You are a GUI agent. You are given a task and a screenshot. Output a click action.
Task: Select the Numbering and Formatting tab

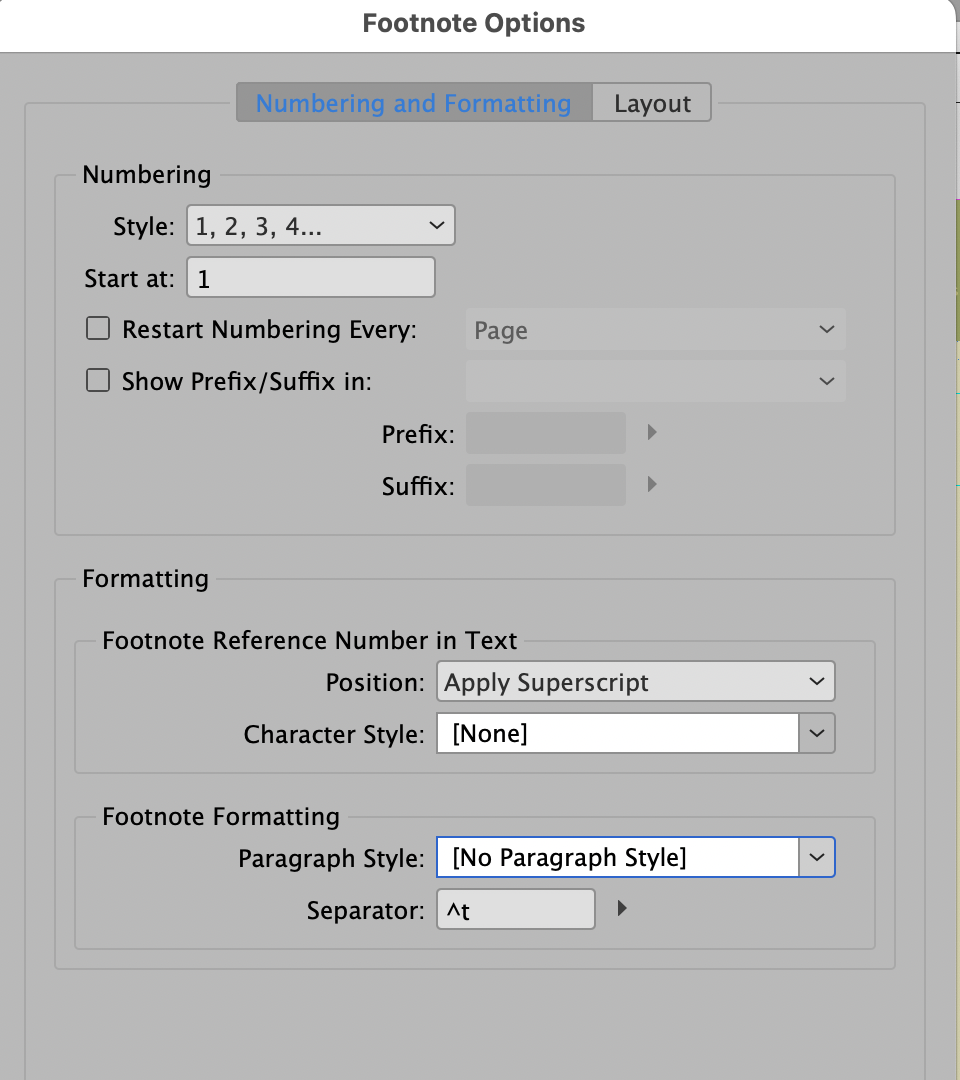point(414,102)
